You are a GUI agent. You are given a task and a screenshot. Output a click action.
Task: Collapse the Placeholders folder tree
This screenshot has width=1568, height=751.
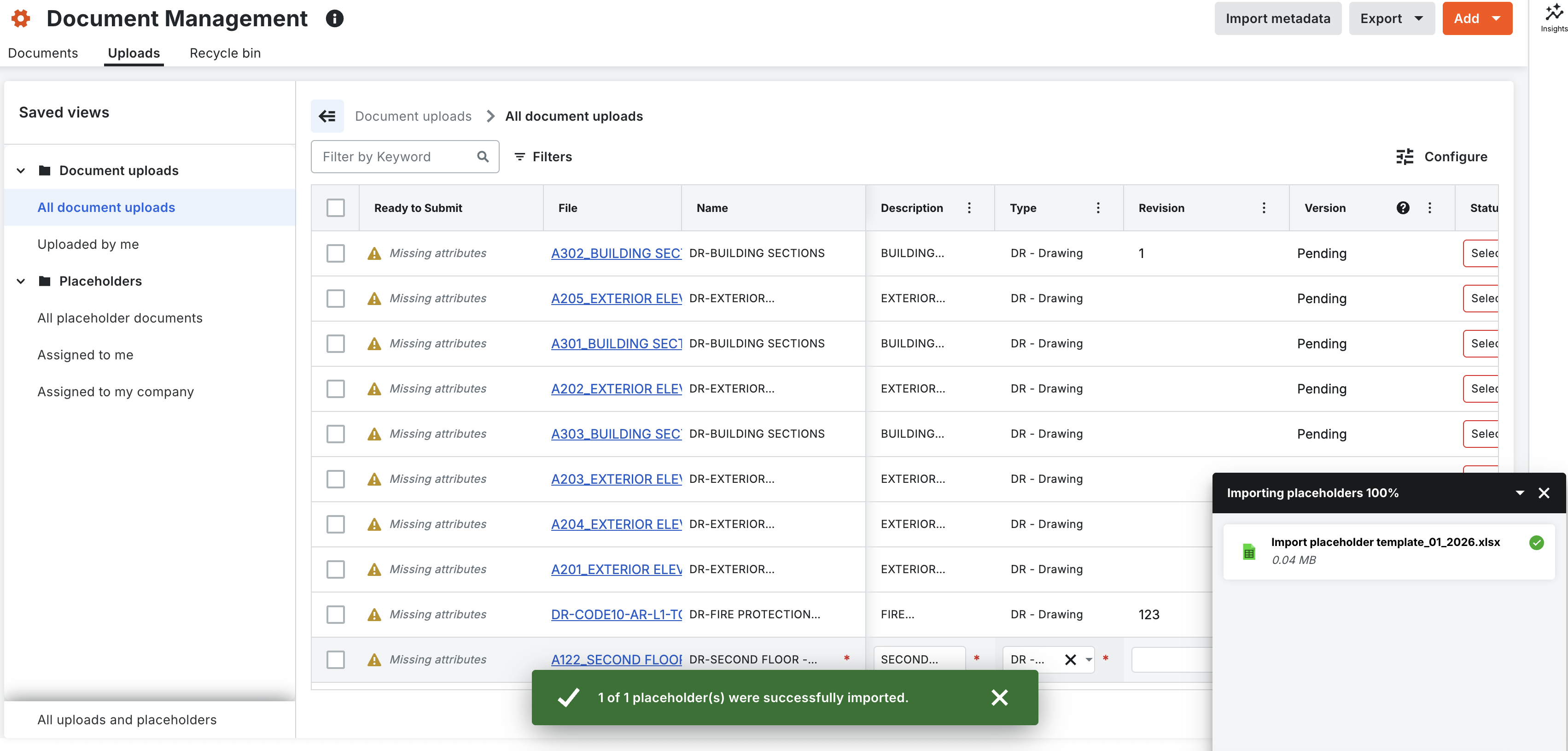tap(21, 281)
